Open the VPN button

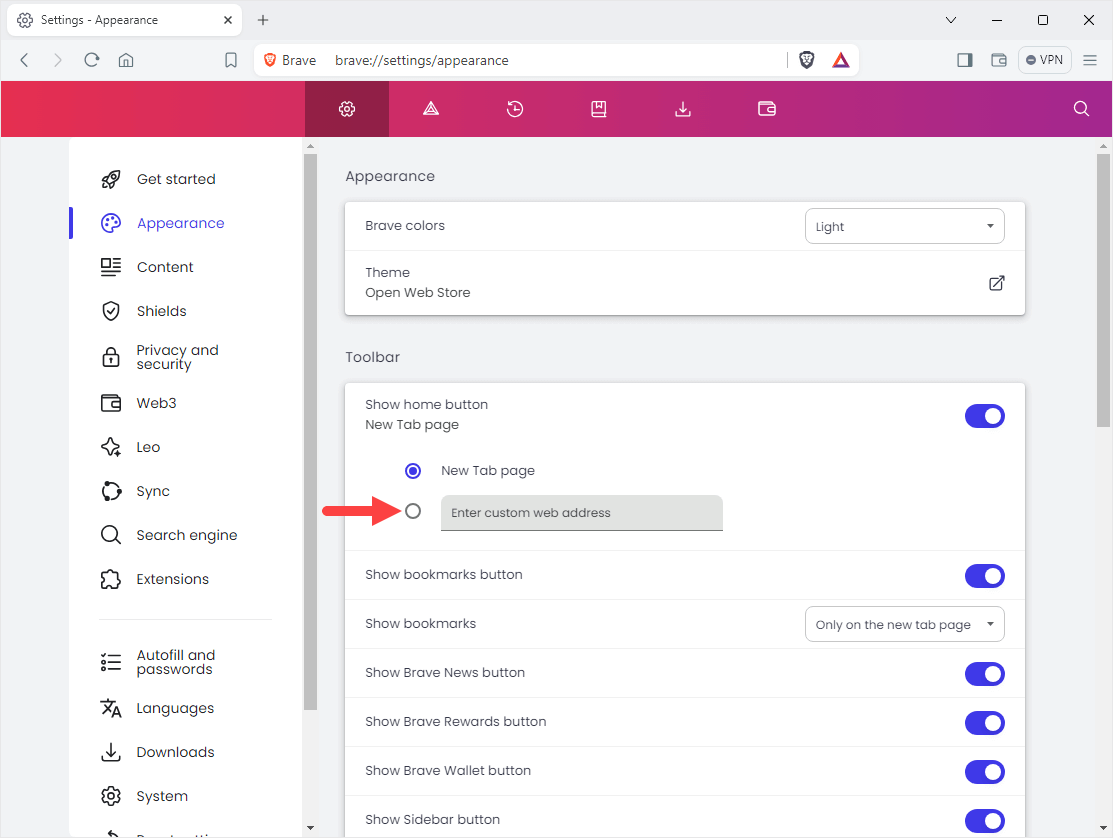(1045, 60)
